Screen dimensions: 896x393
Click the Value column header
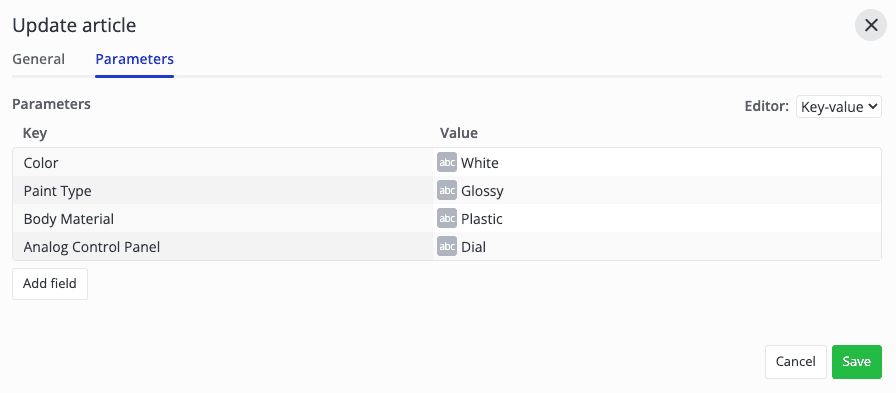[459, 133]
